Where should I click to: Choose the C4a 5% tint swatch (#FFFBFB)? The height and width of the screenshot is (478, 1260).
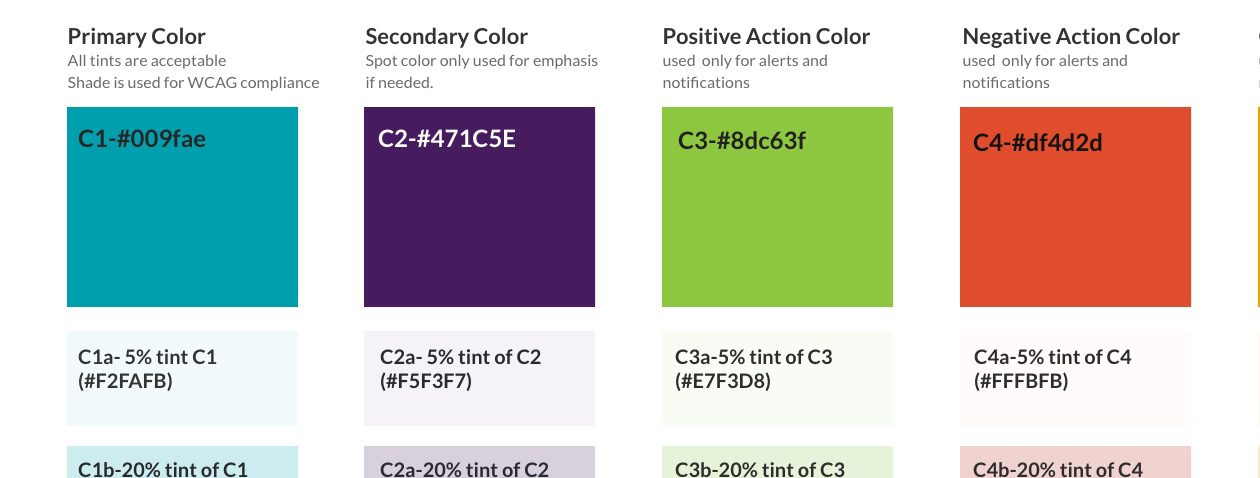tap(1075, 378)
